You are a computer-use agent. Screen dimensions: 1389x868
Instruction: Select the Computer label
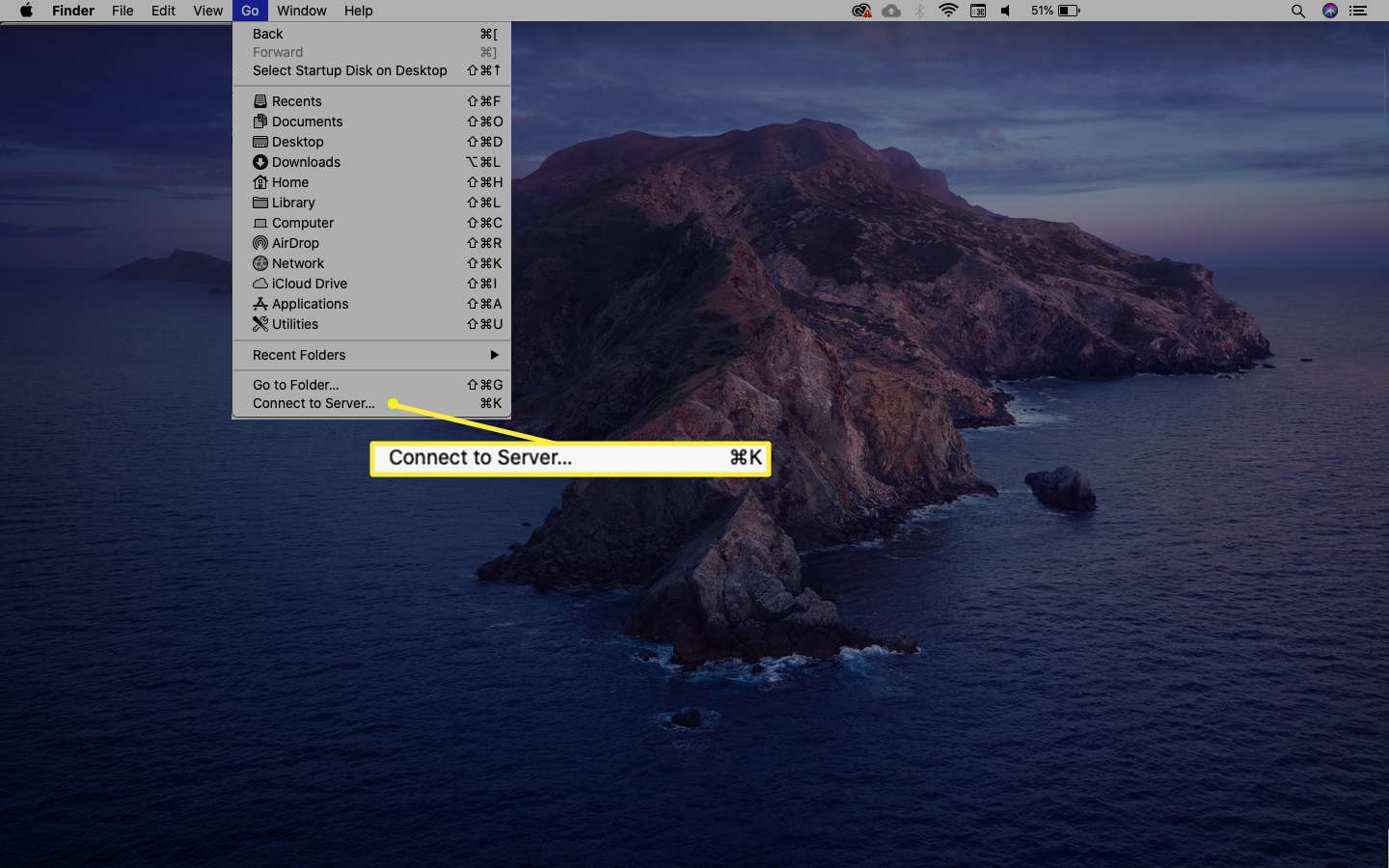(x=303, y=223)
